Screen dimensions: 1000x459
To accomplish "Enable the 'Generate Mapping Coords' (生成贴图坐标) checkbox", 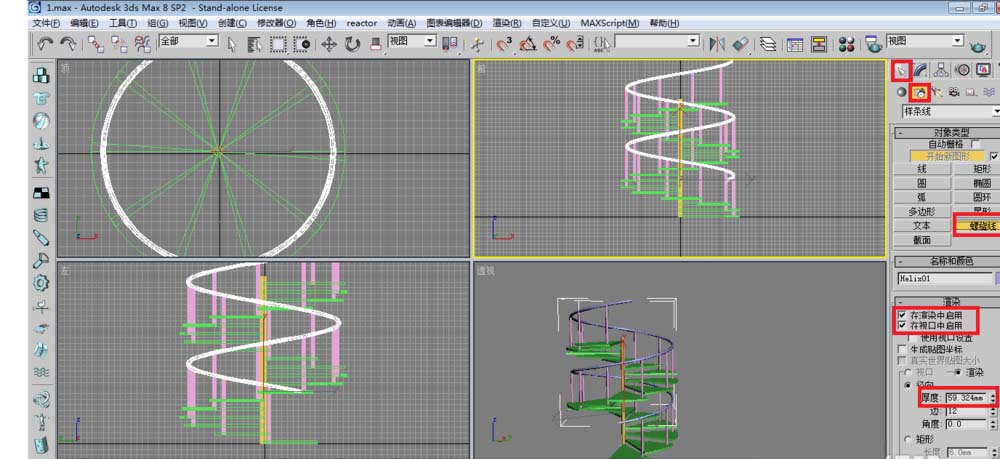I will pyautogui.click(x=902, y=349).
